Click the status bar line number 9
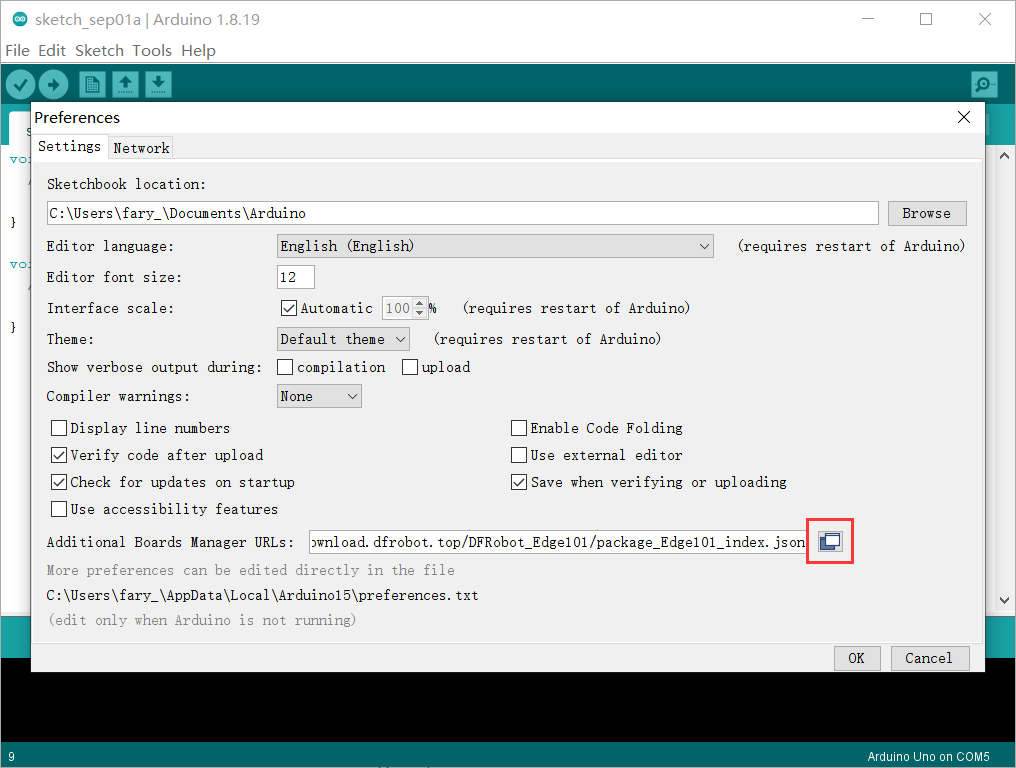 11,756
